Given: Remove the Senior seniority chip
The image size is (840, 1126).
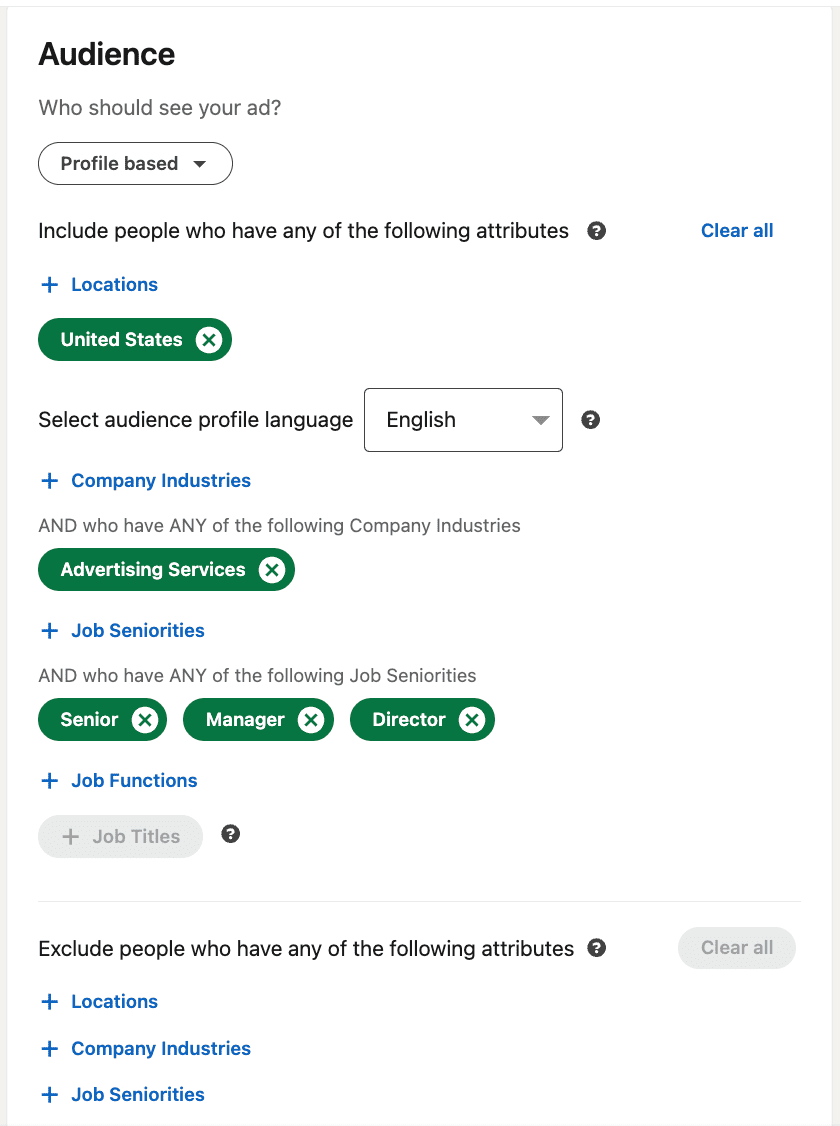Looking at the screenshot, I should coord(143,719).
